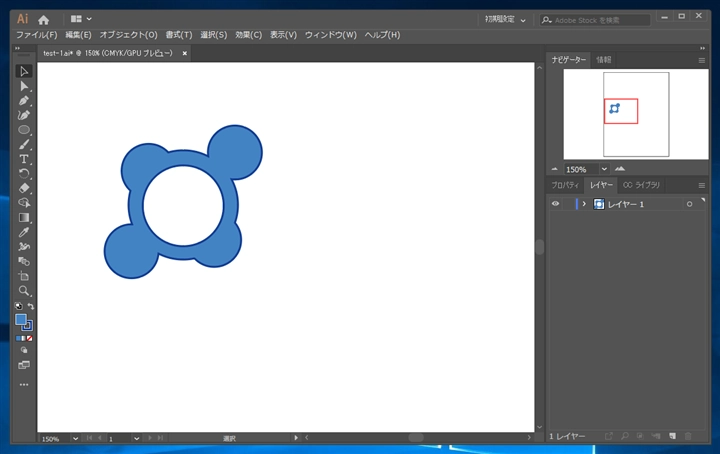The width and height of the screenshot is (720, 454).
Task: Close the test-1.ai document tab
Action: tap(185, 53)
